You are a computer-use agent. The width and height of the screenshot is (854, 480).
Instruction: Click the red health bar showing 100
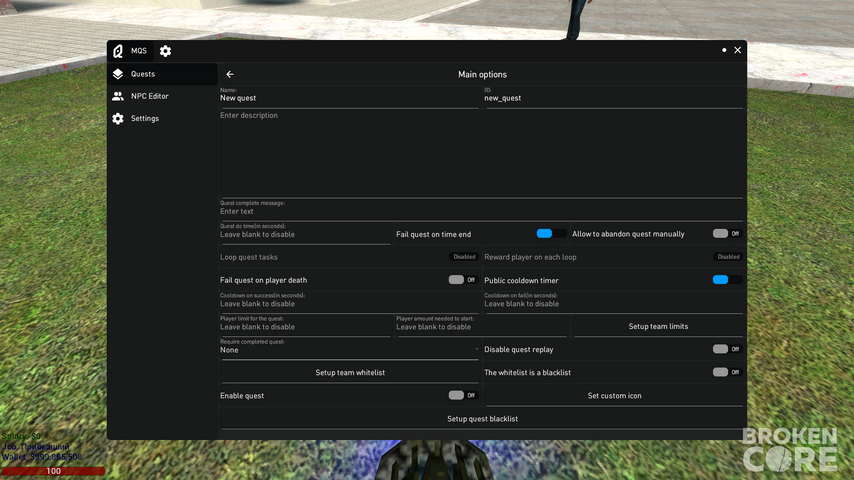[53, 471]
